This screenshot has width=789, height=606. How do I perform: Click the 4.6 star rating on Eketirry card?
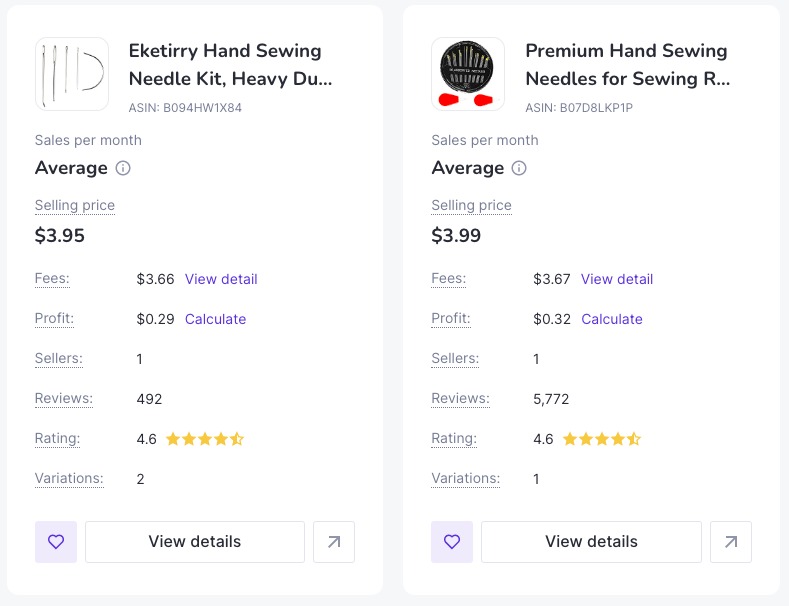(x=190, y=439)
